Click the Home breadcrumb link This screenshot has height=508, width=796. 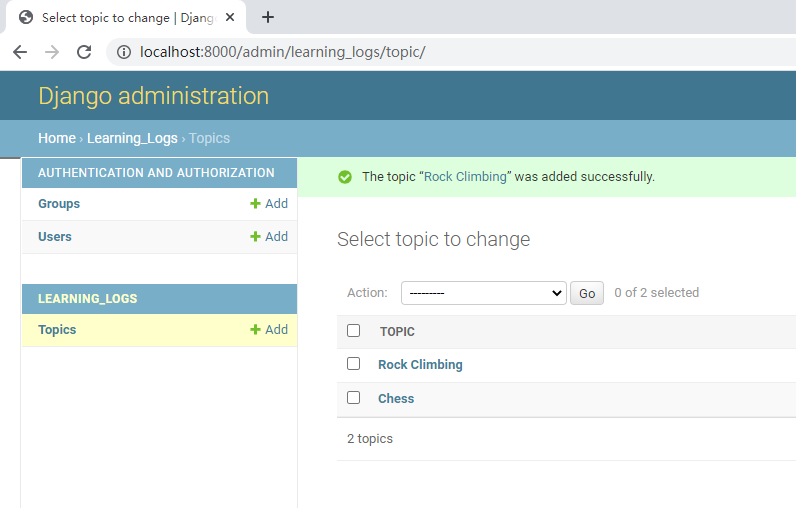57,138
